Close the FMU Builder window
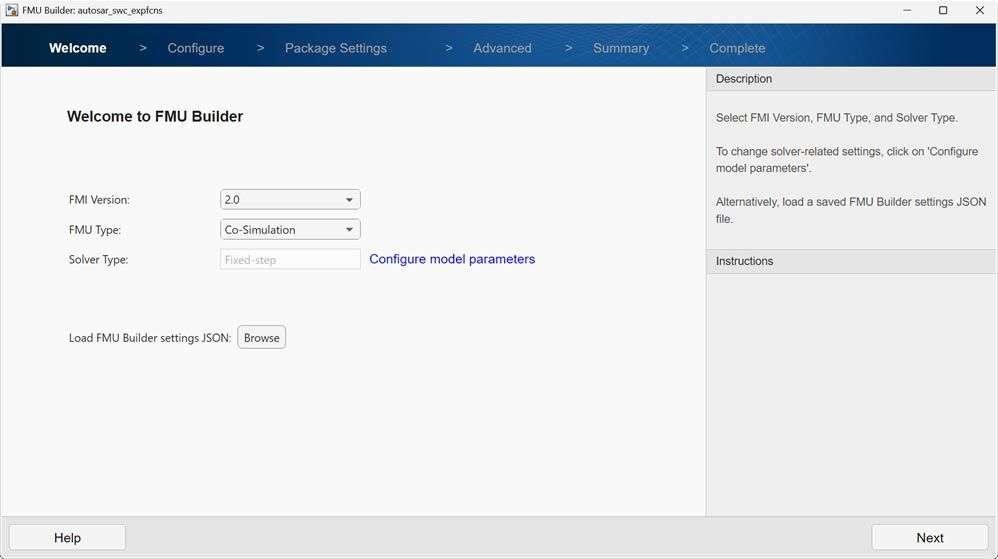Image resolution: width=998 pixels, height=559 pixels. 979,10
